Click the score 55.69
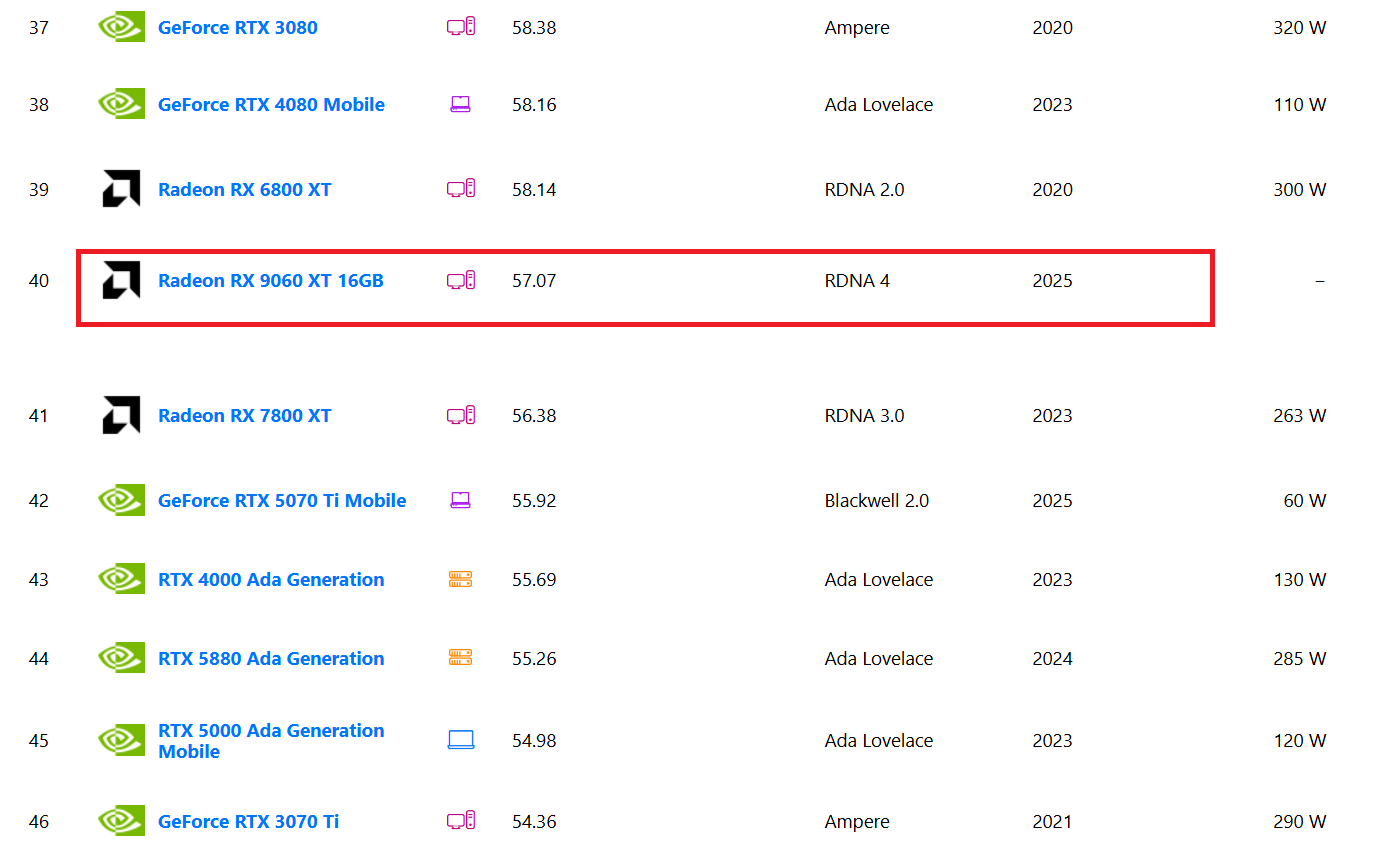1385x850 pixels. (534, 580)
